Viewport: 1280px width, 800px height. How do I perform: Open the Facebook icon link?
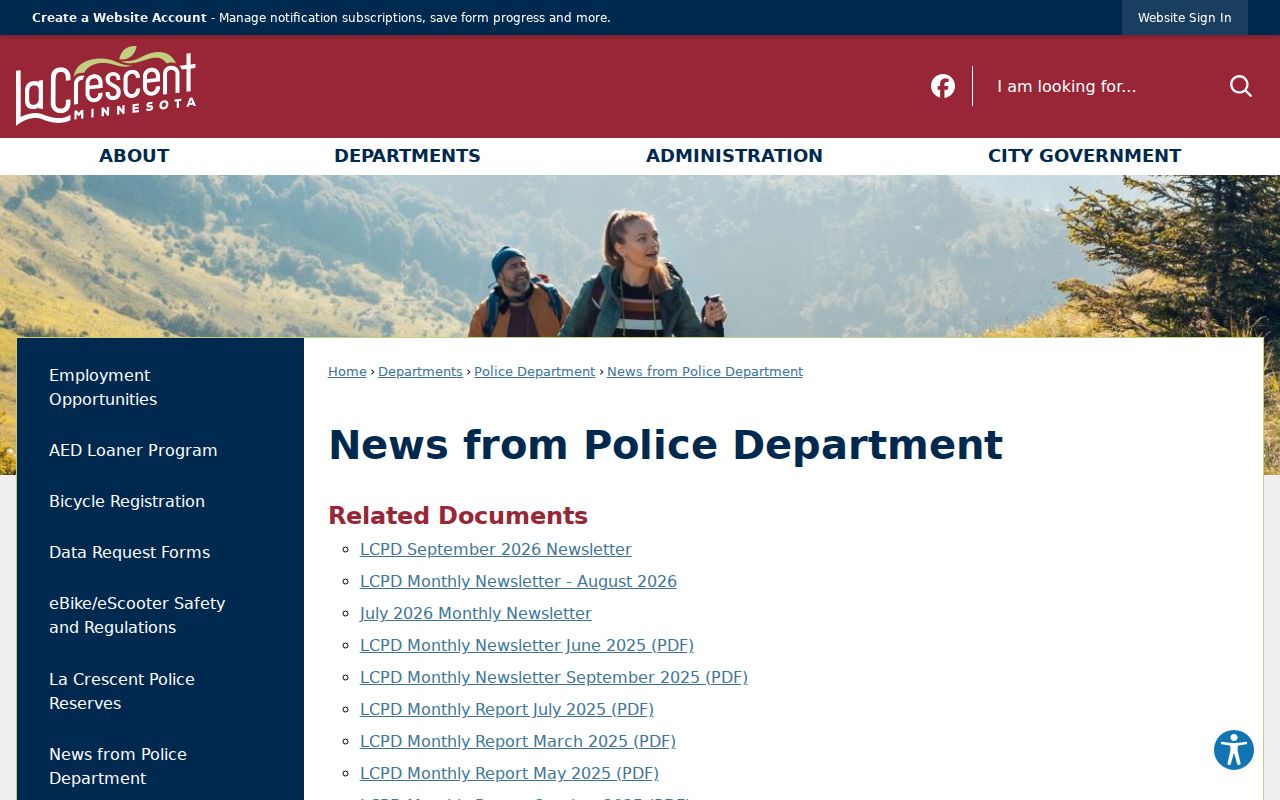(943, 86)
